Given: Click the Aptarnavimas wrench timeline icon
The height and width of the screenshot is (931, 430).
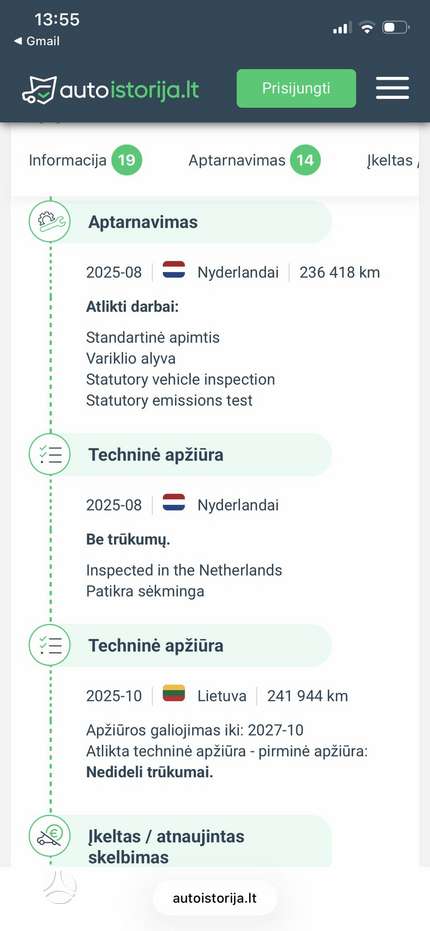Looking at the screenshot, I should point(50,221).
